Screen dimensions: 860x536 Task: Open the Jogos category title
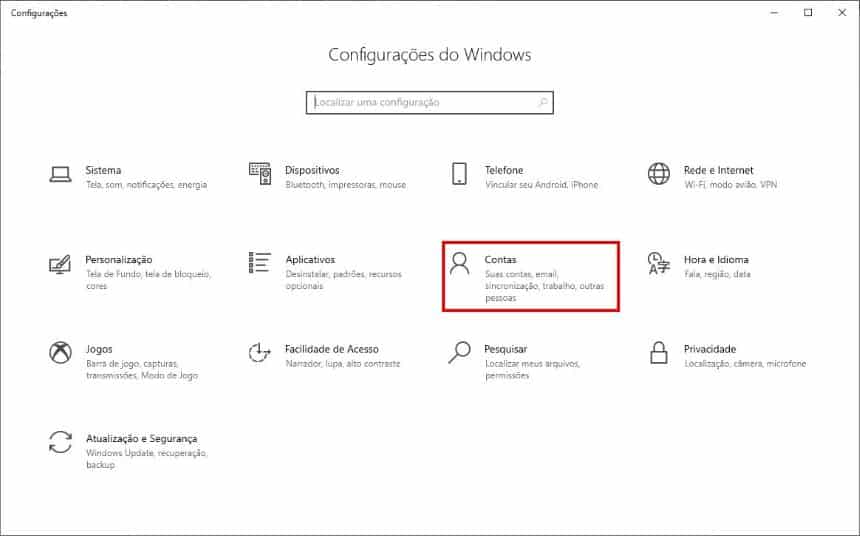pos(99,349)
